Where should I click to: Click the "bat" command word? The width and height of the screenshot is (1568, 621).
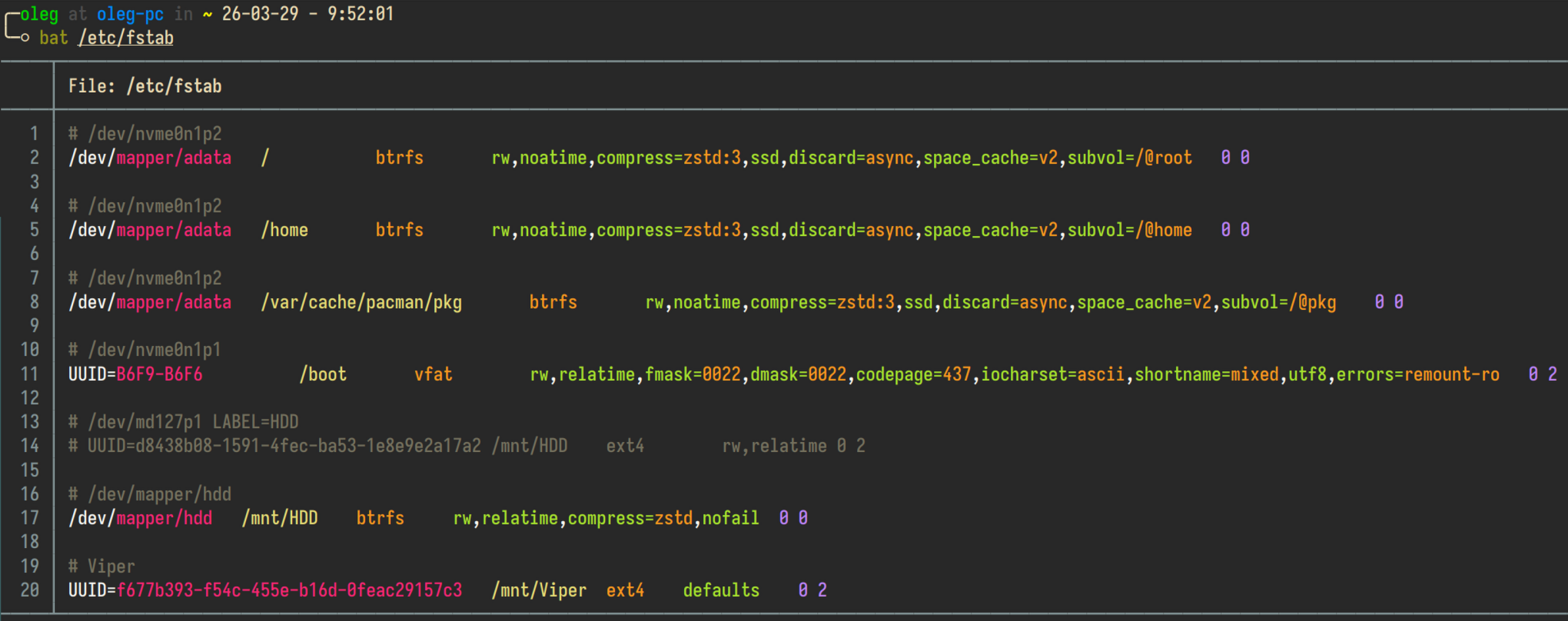[54, 38]
